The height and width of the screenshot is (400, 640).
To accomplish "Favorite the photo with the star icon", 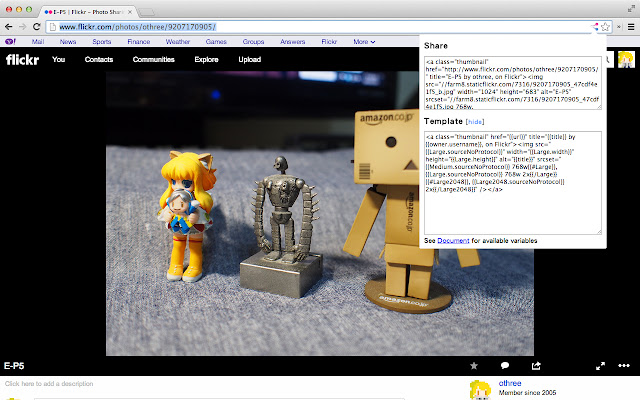I will [x=474, y=366].
